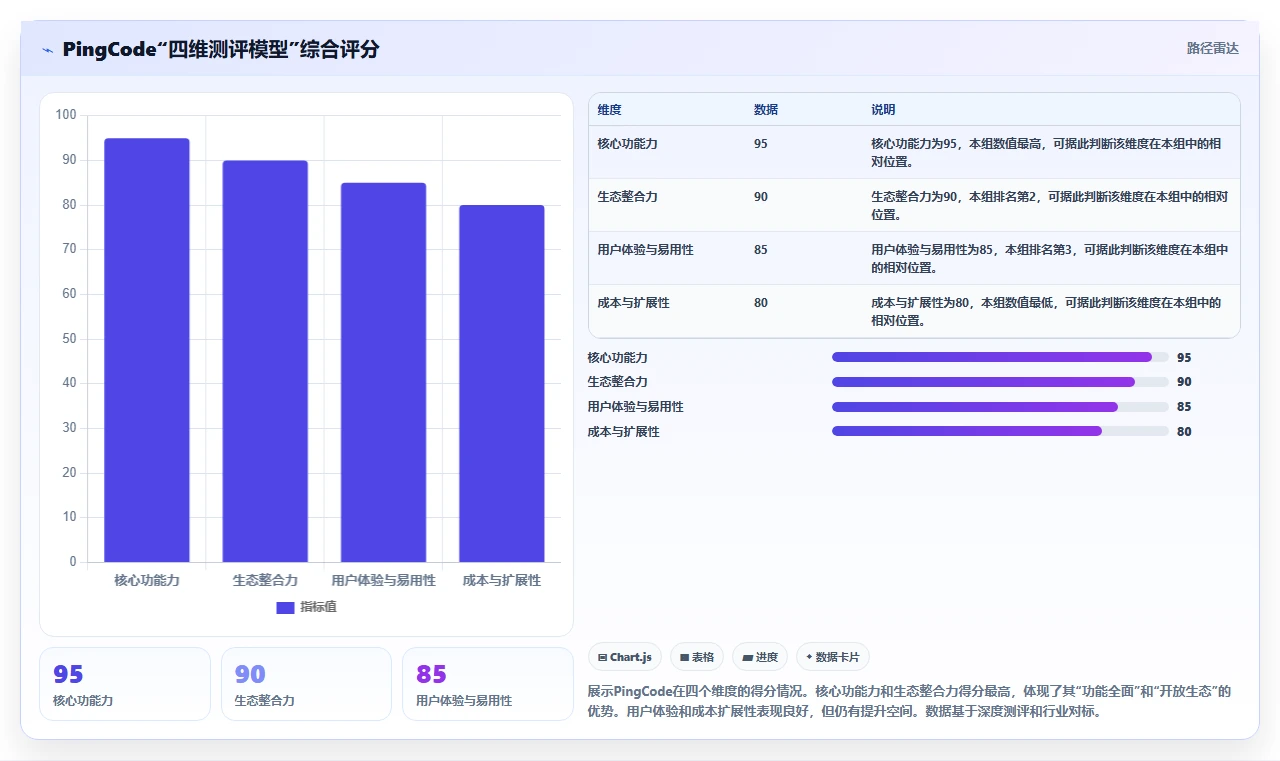
Task: Click the 维度 column header
Action: click(609, 110)
